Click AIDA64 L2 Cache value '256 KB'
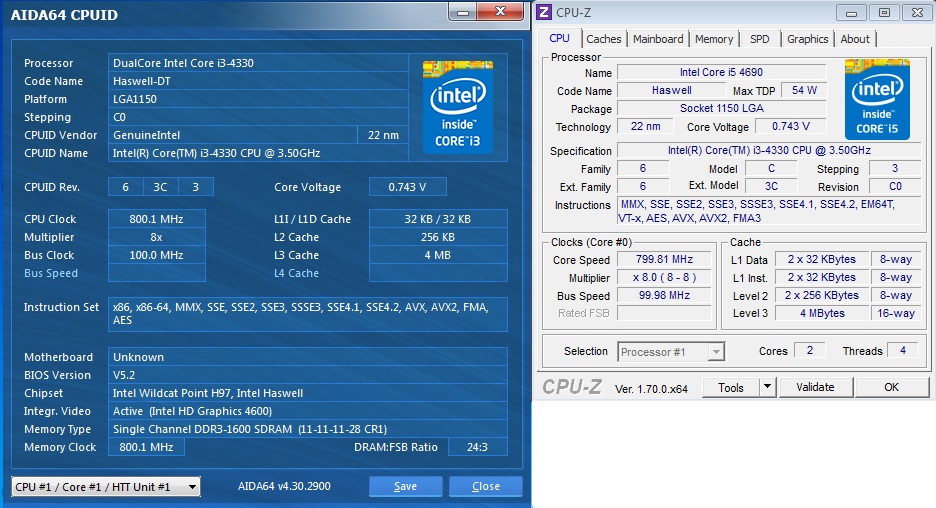The width and height of the screenshot is (936, 508). (x=438, y=236)
